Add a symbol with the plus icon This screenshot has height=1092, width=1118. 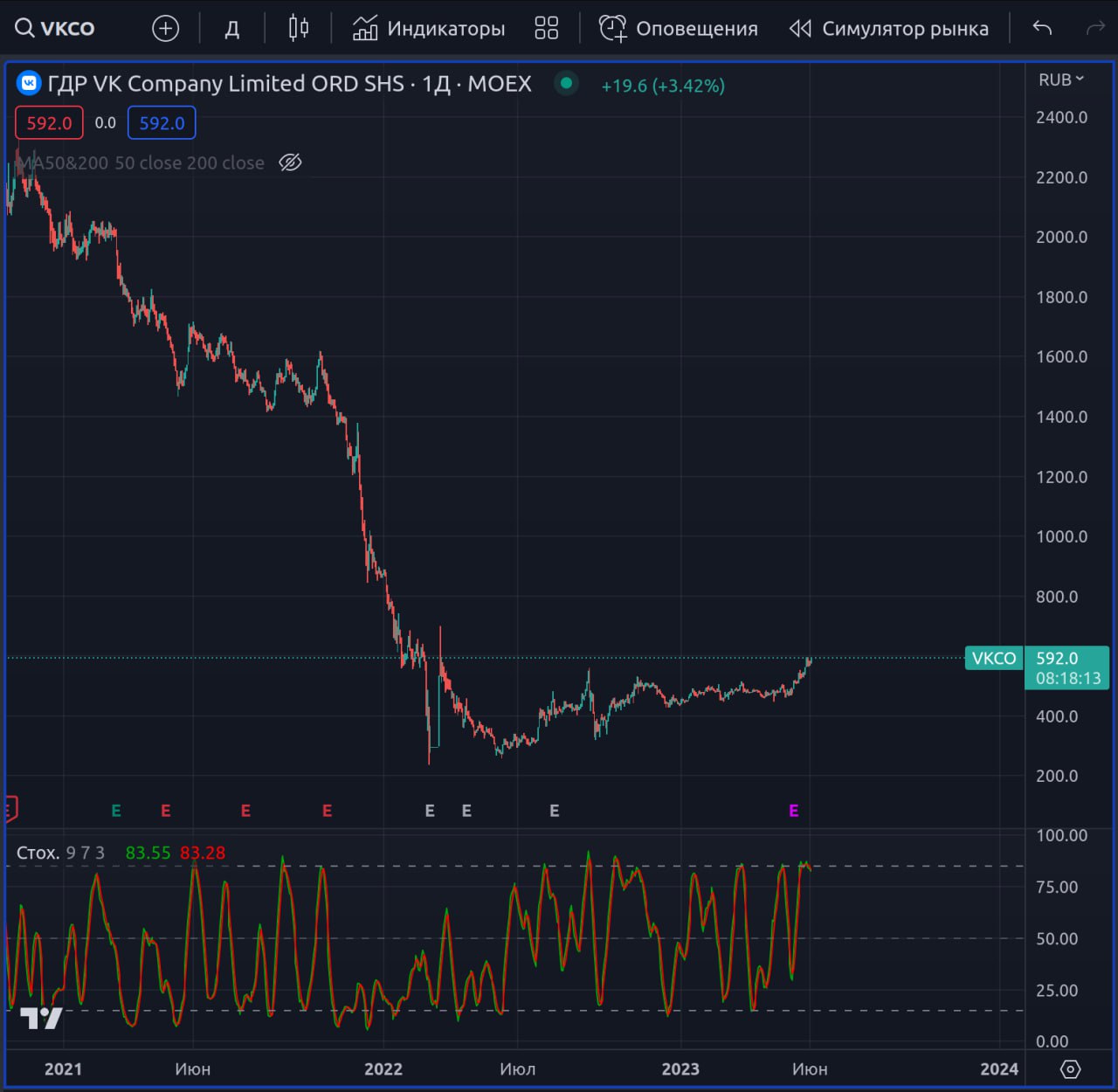click(165, 29)
